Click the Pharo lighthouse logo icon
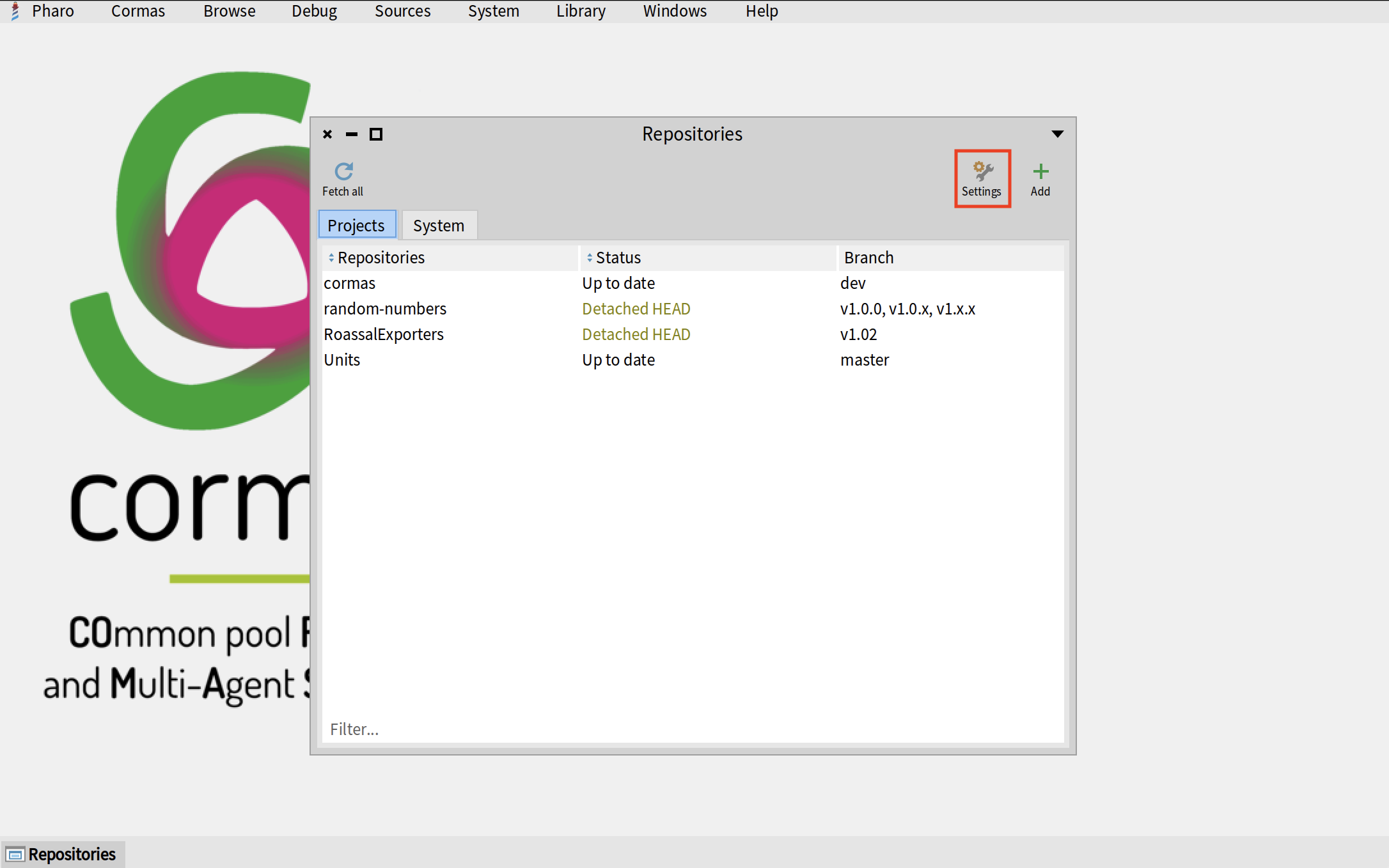Viewport: 1389px width, 868px height. click(x=15, y=11)
